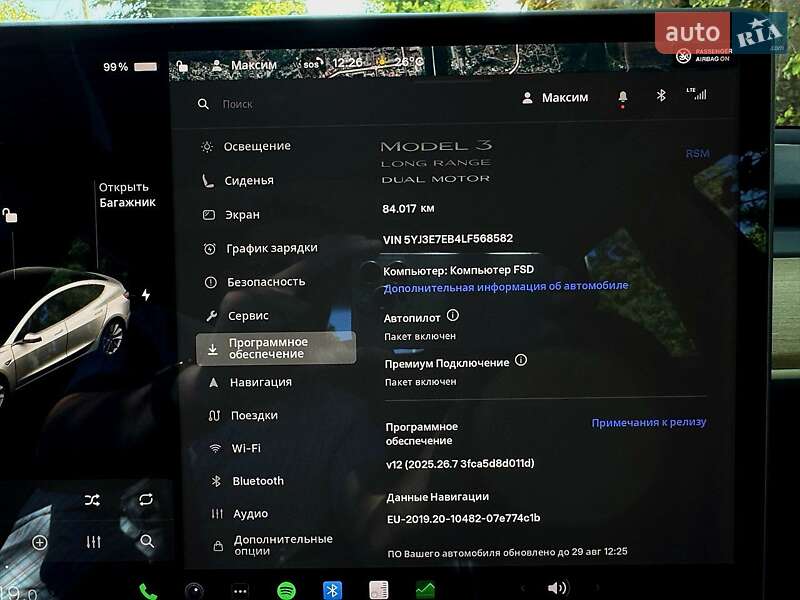The width and height of the screenshot is (800, 600).
Task: Open the Bluetooth app in the dock
Action: tap(332, 590)
